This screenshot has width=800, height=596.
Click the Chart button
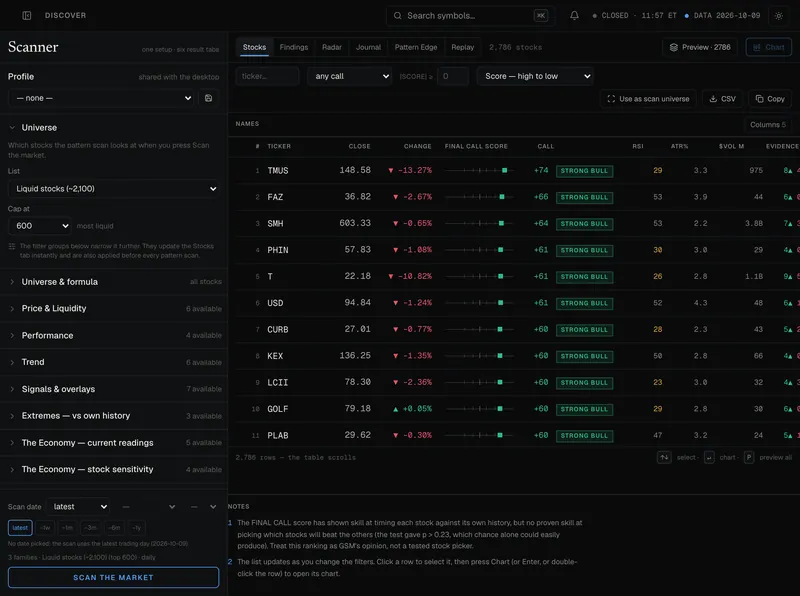[768, 47]
